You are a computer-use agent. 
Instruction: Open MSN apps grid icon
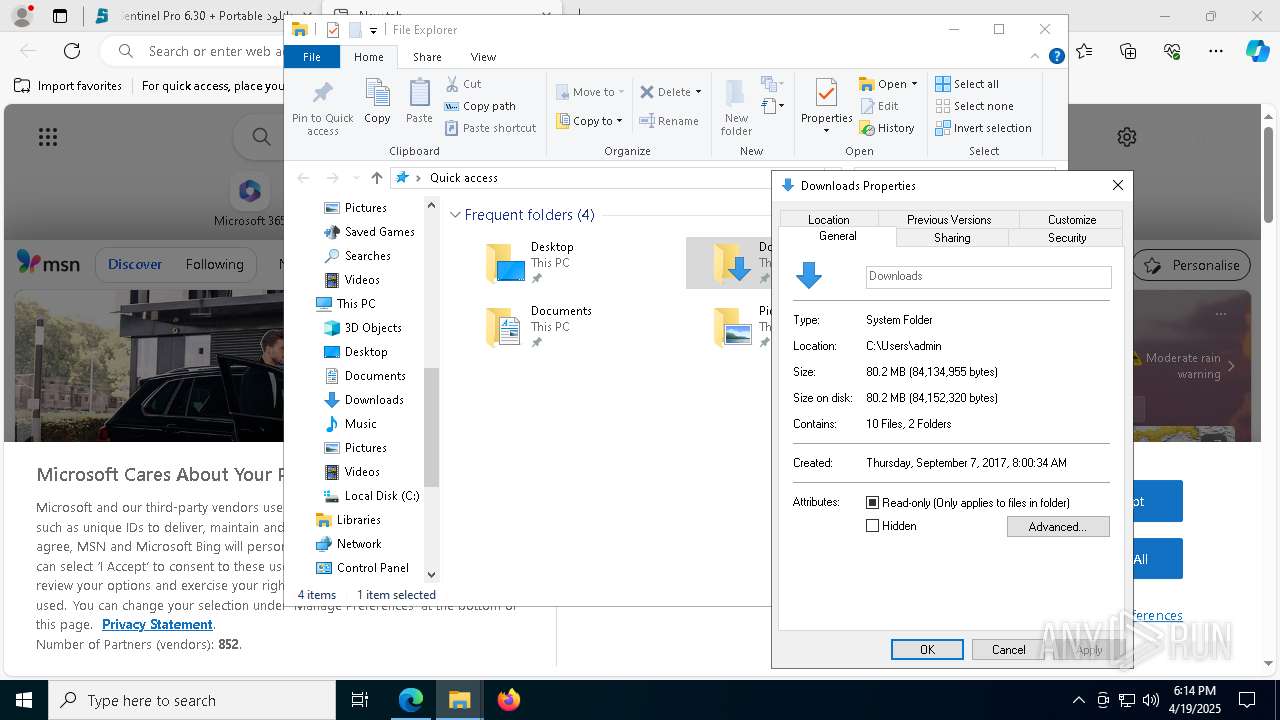point(47,137)
